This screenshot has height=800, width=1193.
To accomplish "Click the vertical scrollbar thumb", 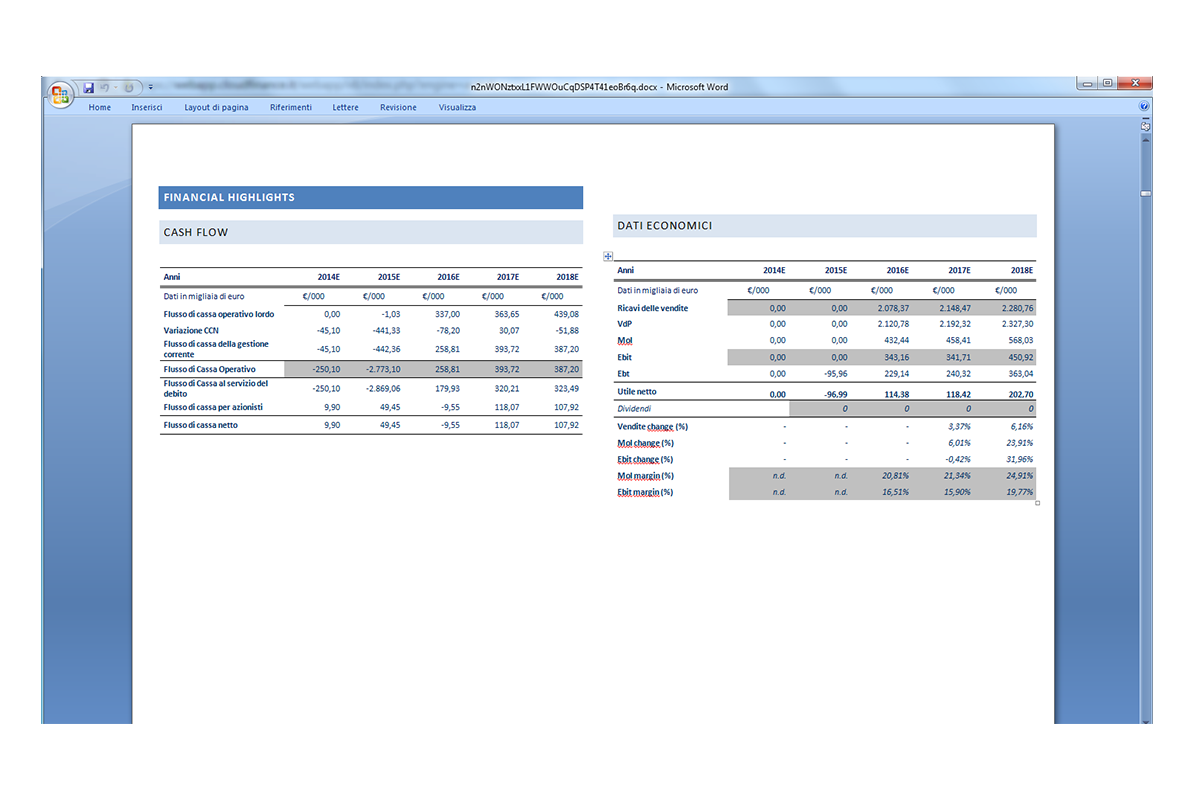I will point(1146,193).
